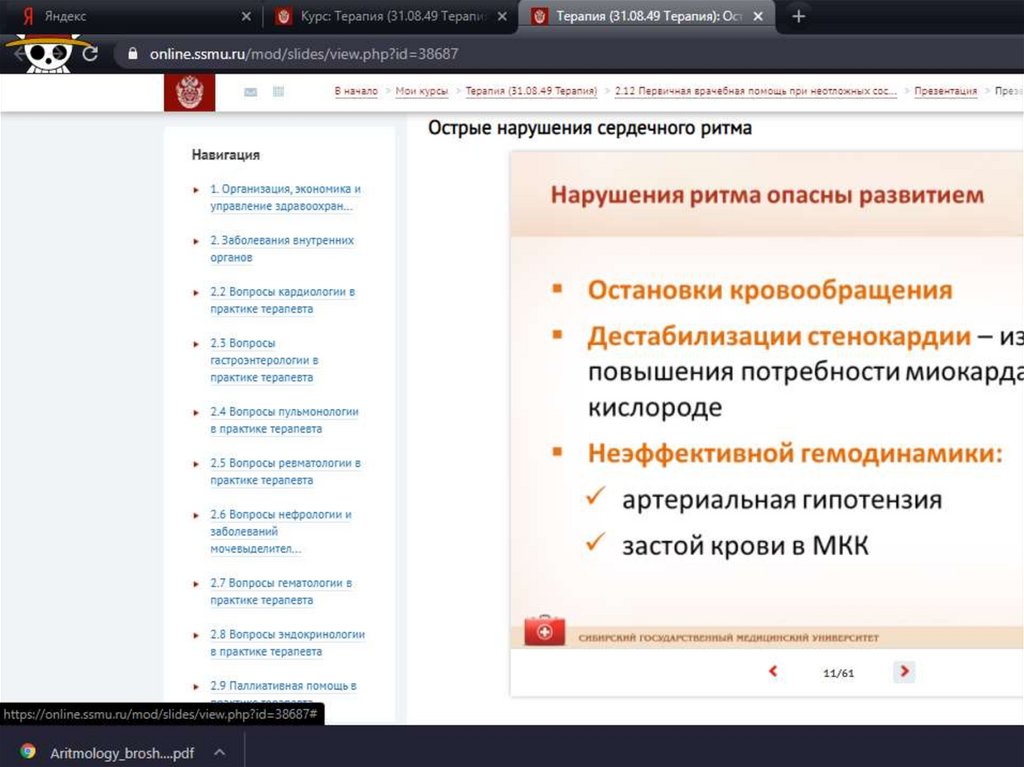This screenshot has height=767, width=1024.
Task: Open the В начало breadcrumb link
Action: (x=356, y=91)
